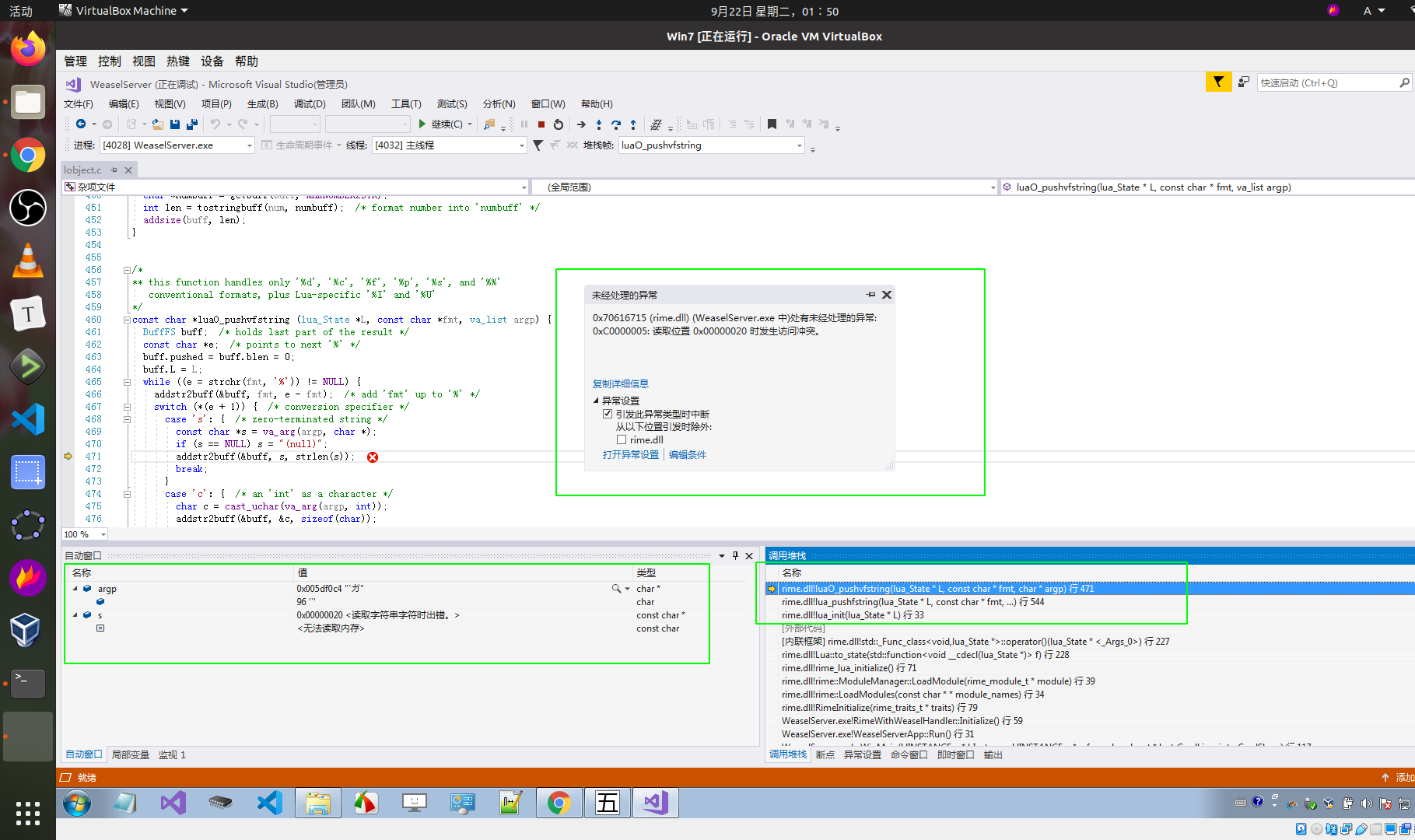Stop debugging with the red square icon
Screen dimensions: 1415x840
(541, 124)
